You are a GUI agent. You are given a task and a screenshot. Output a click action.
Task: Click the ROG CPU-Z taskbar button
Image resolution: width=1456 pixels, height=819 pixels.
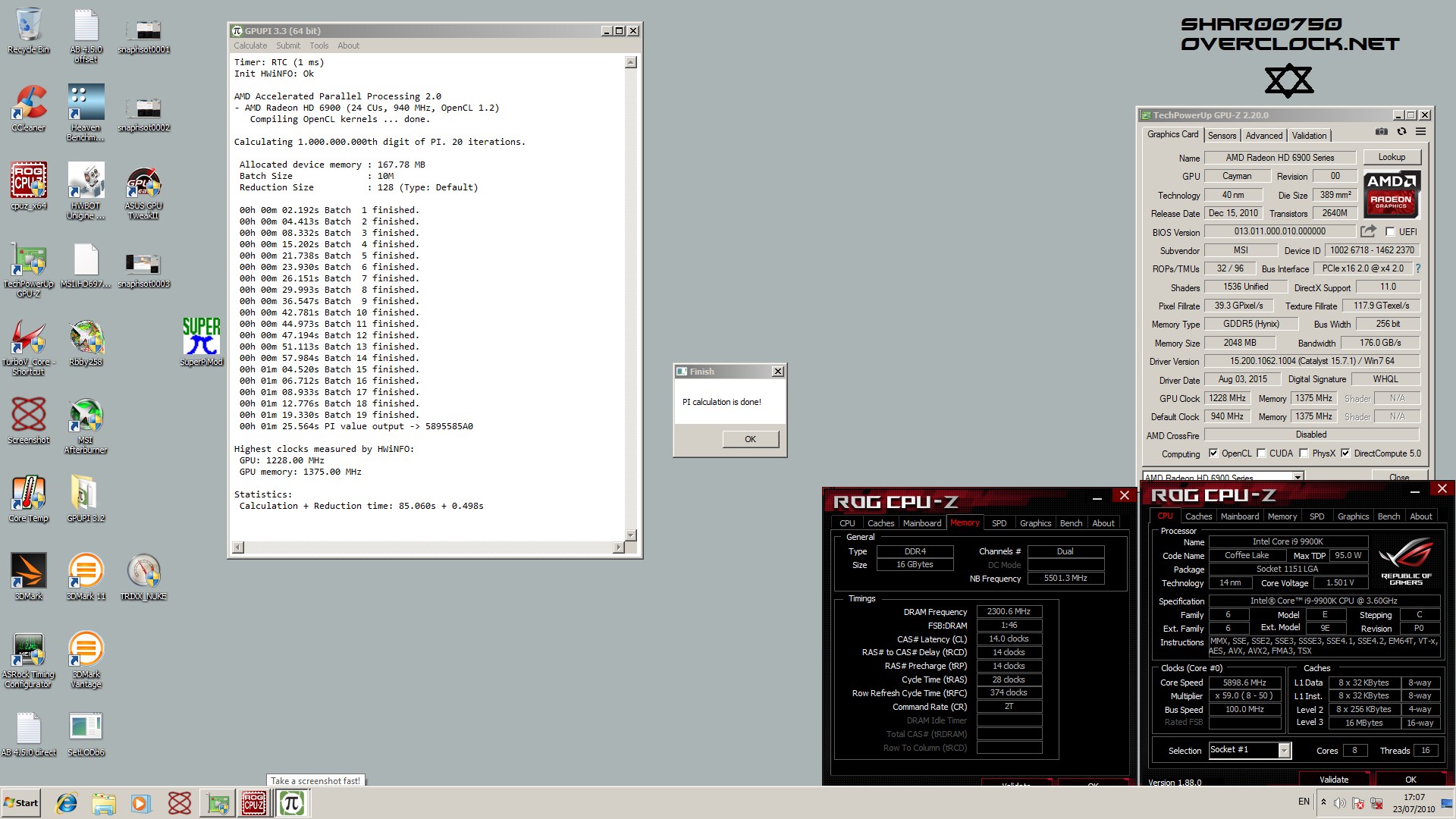pos(254,803)
